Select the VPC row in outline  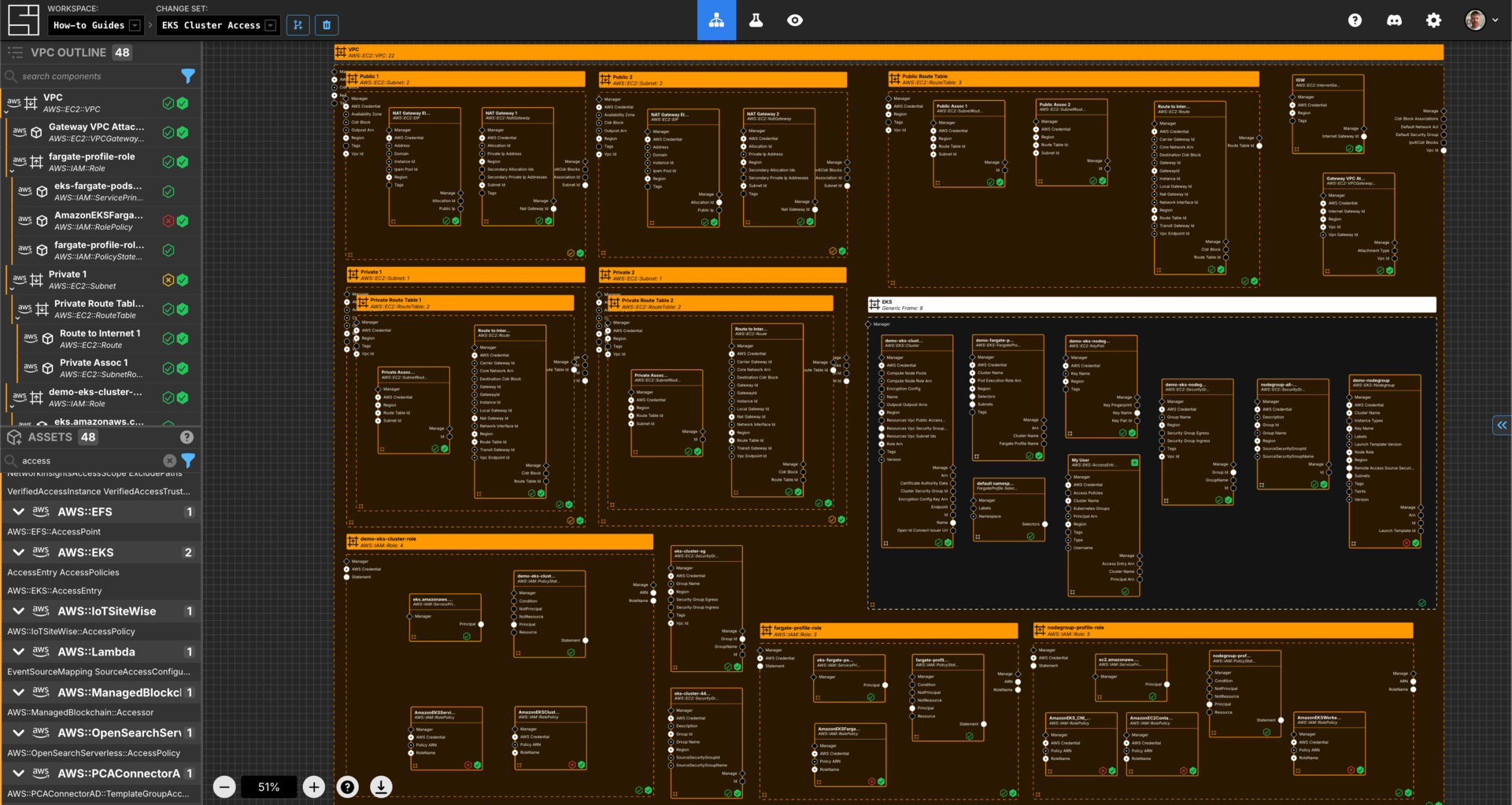coord(101,103)
